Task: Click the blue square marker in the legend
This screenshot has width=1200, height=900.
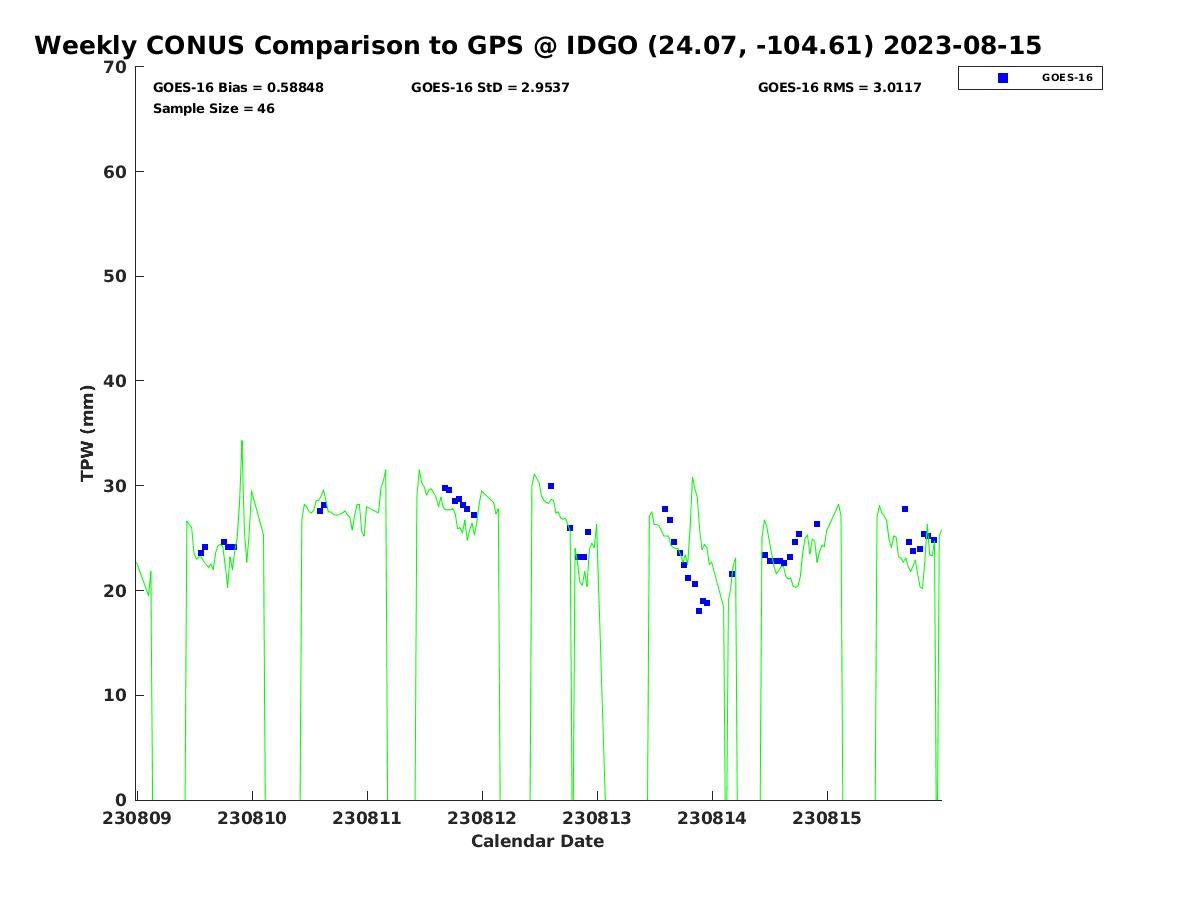Action: click(x=1003, y=78)
